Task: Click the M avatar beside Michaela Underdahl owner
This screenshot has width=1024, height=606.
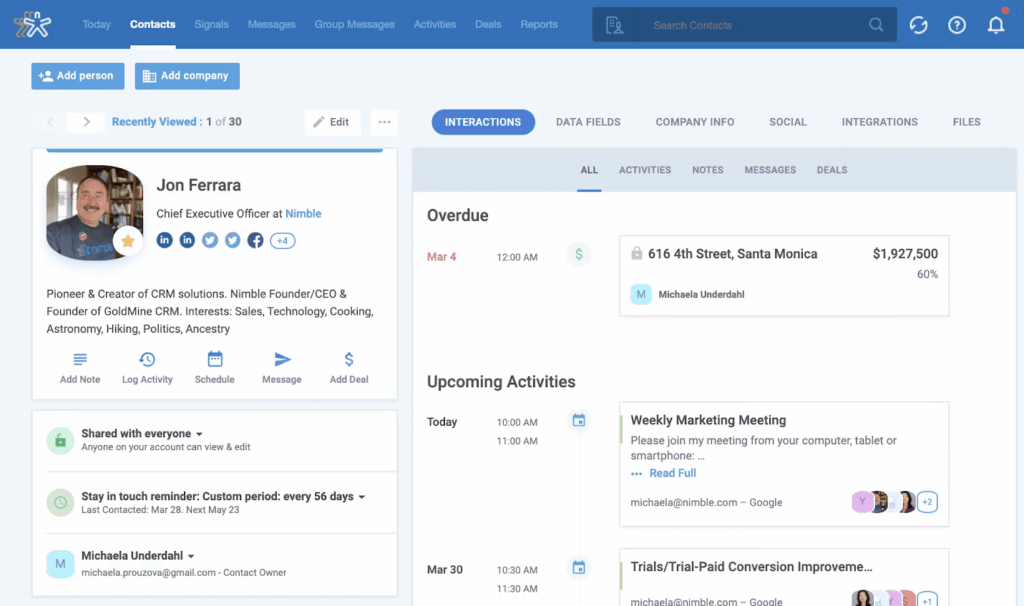Action: pyautogui.click(x=60, y=564)
